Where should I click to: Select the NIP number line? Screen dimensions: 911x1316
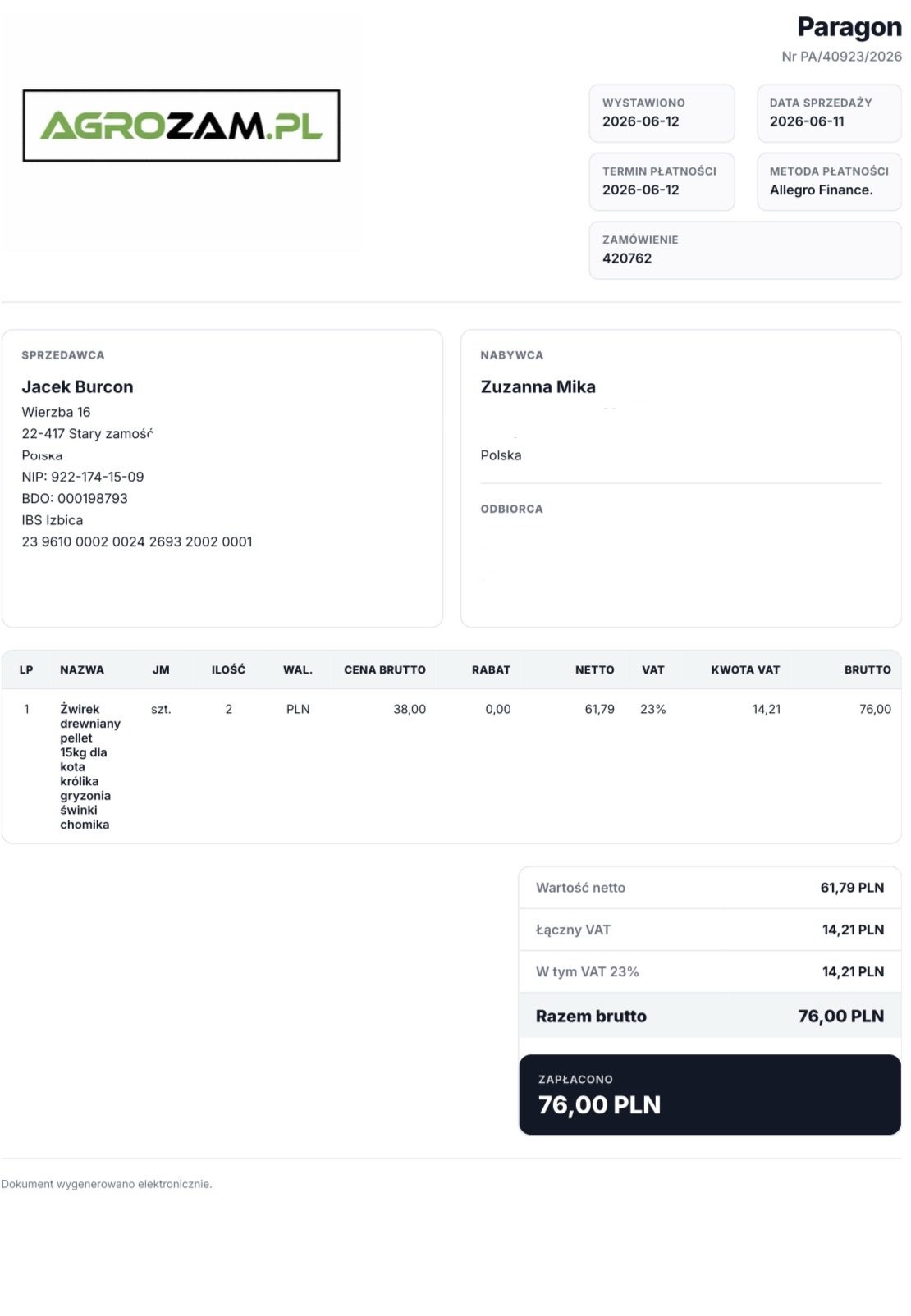83,477
